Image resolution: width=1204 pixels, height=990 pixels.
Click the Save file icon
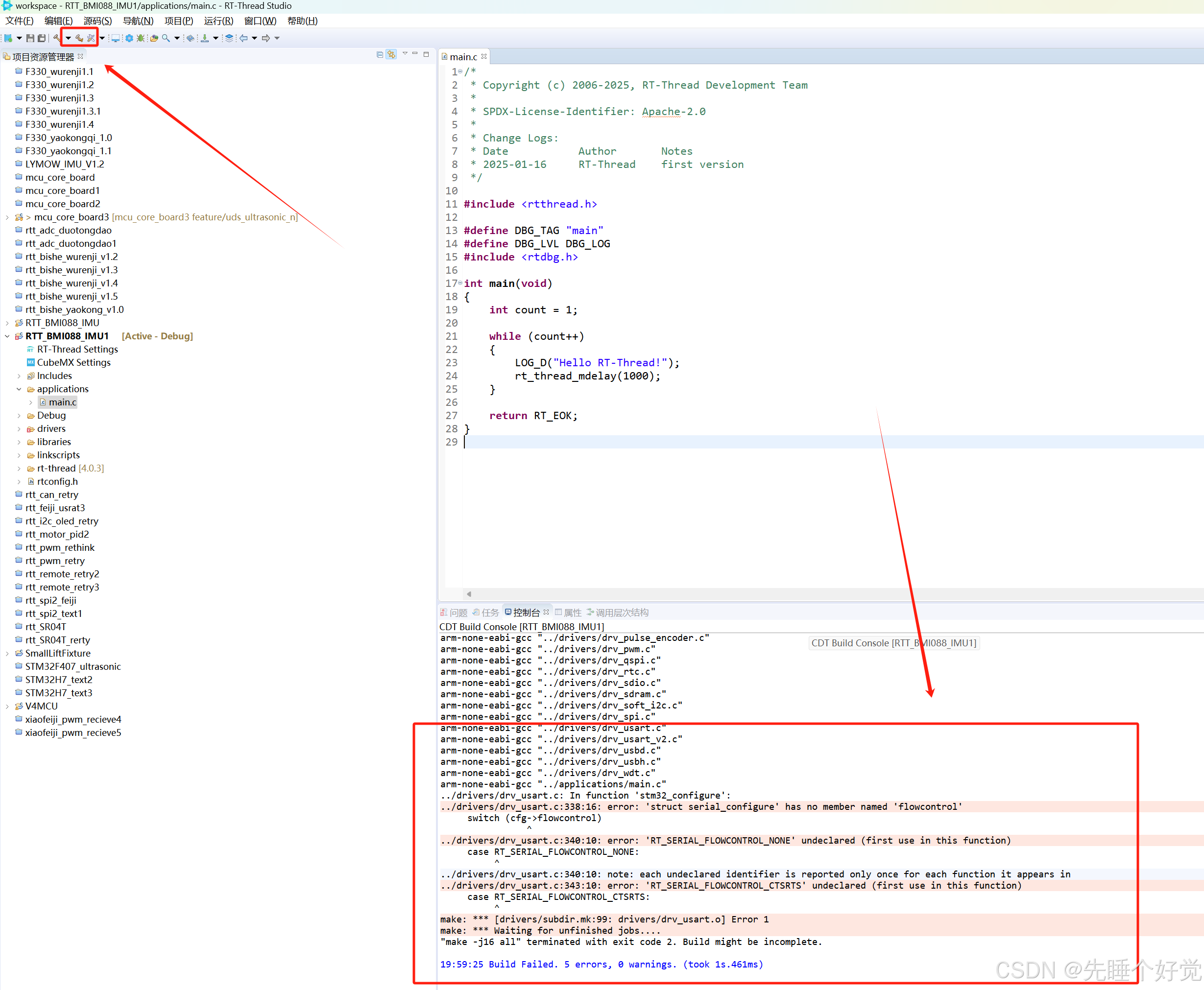30,38
